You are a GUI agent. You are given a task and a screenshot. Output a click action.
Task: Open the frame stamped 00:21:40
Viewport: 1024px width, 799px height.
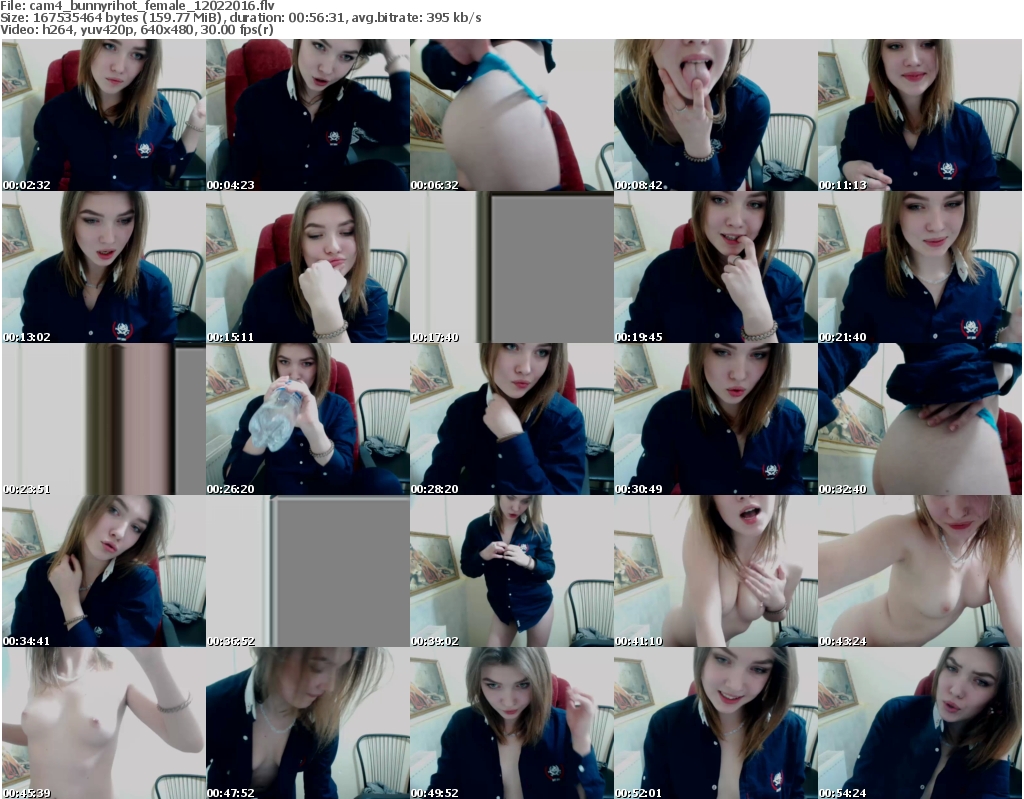(x=920, y=267)
